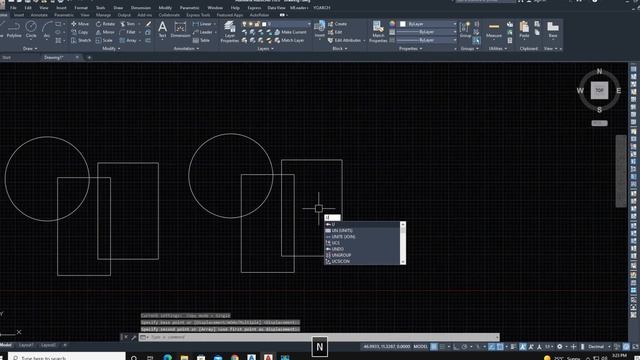
Task: Click the Leader annotation tool
Action: click(x=203, y=32)
